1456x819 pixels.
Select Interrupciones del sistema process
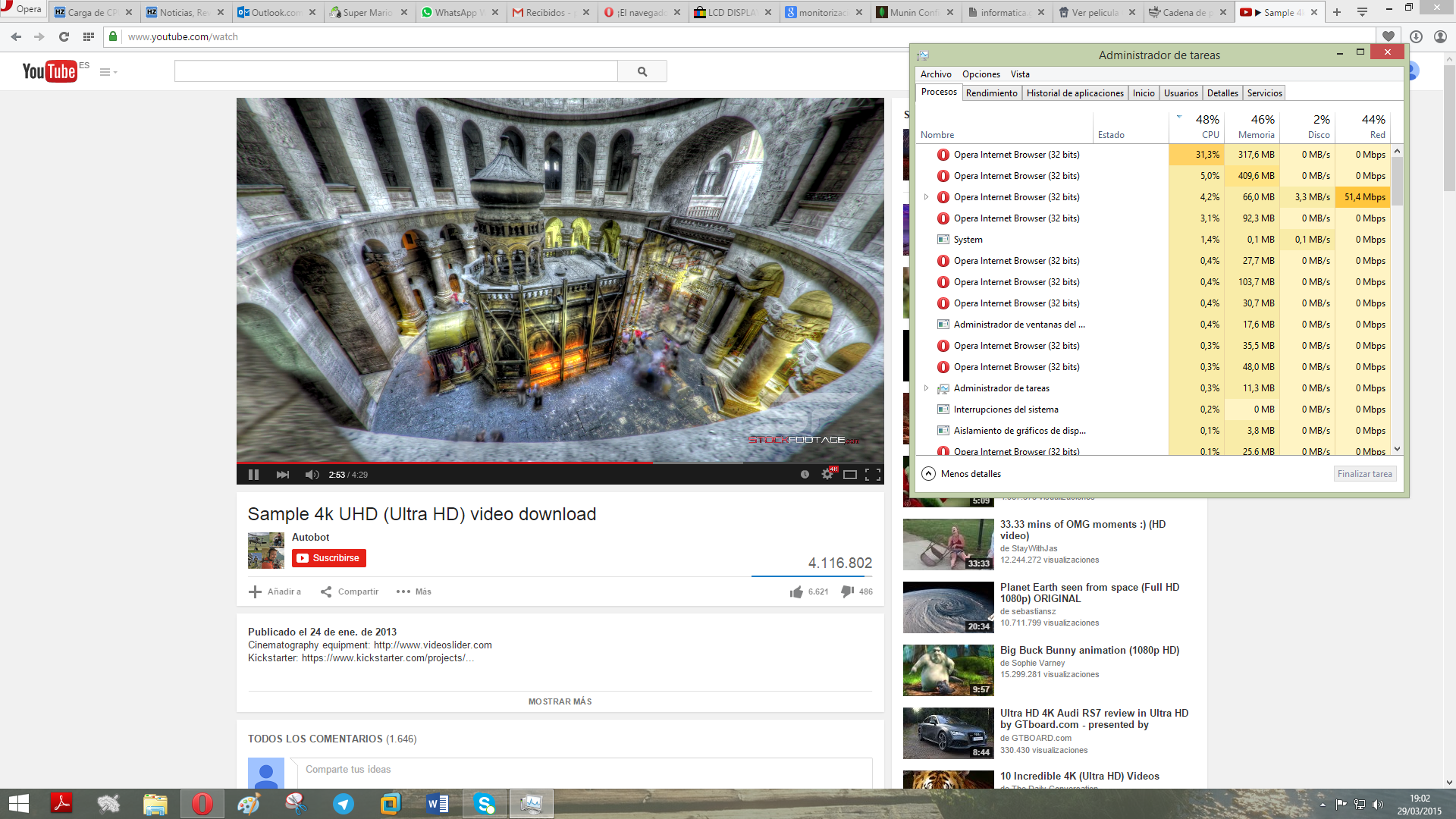pos(1153,409)
